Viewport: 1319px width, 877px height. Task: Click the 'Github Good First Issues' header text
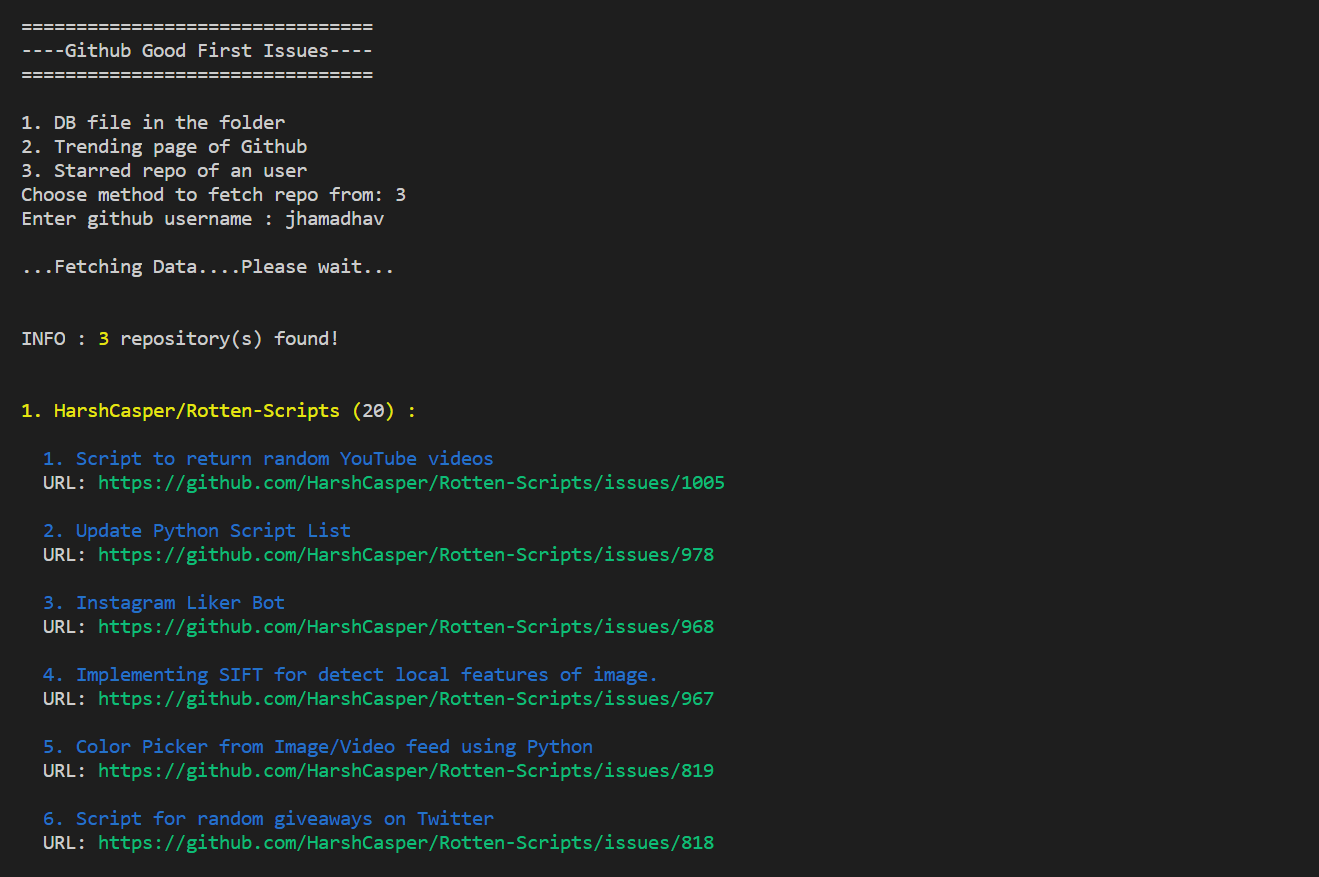pyautogui.click(x=197, y=51)
